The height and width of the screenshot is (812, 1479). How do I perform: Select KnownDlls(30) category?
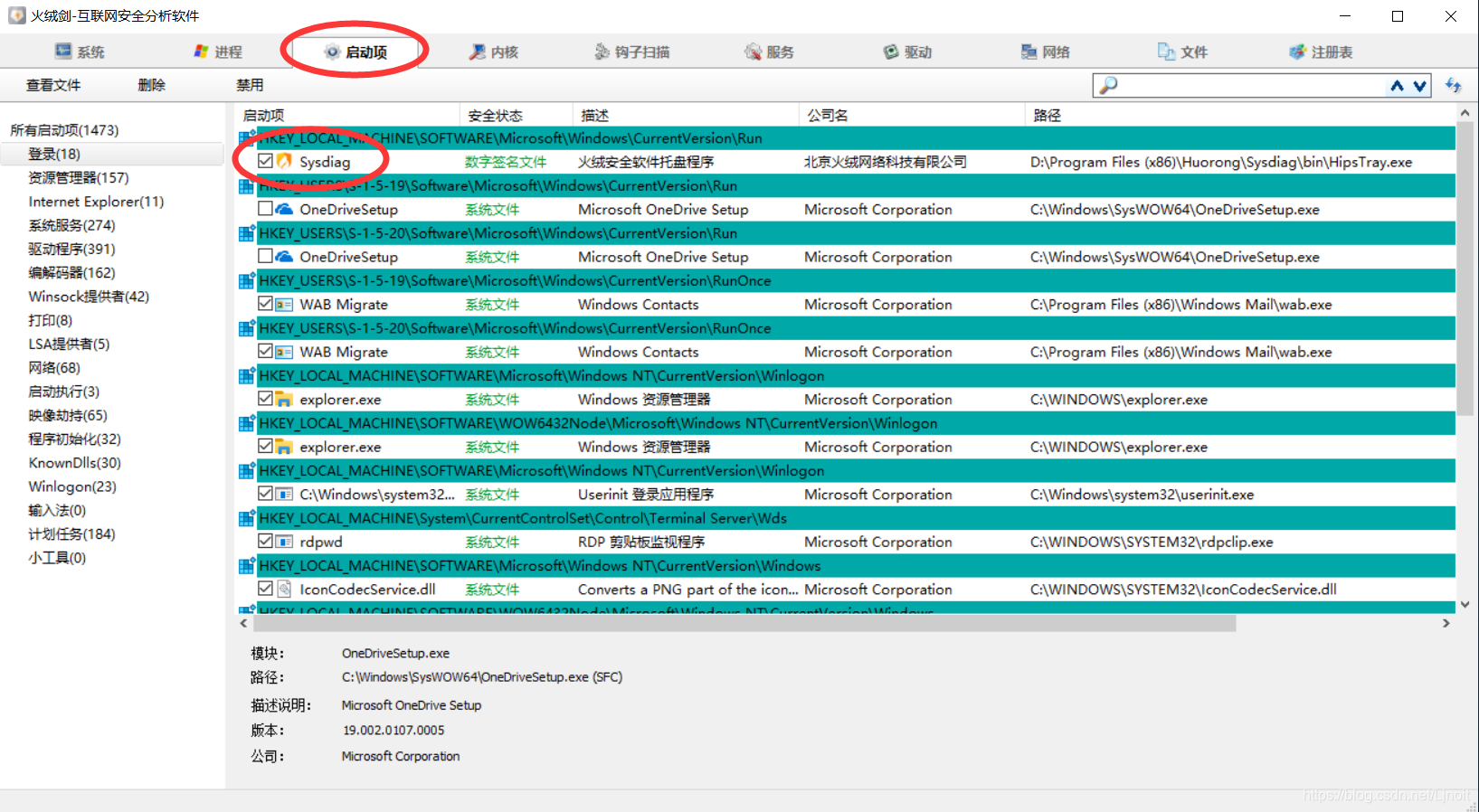click(74, 462)
